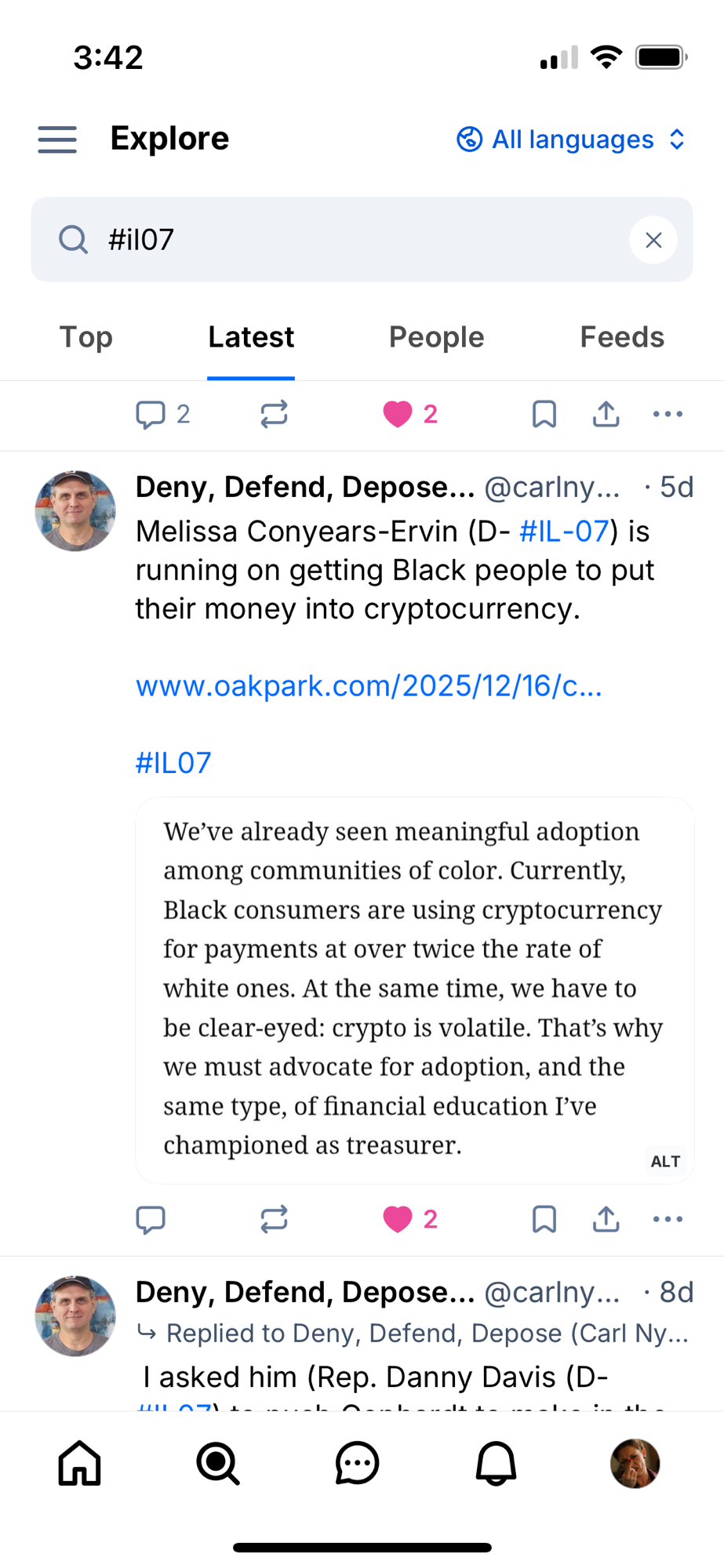Go to the Home feed

[80, 1463]
